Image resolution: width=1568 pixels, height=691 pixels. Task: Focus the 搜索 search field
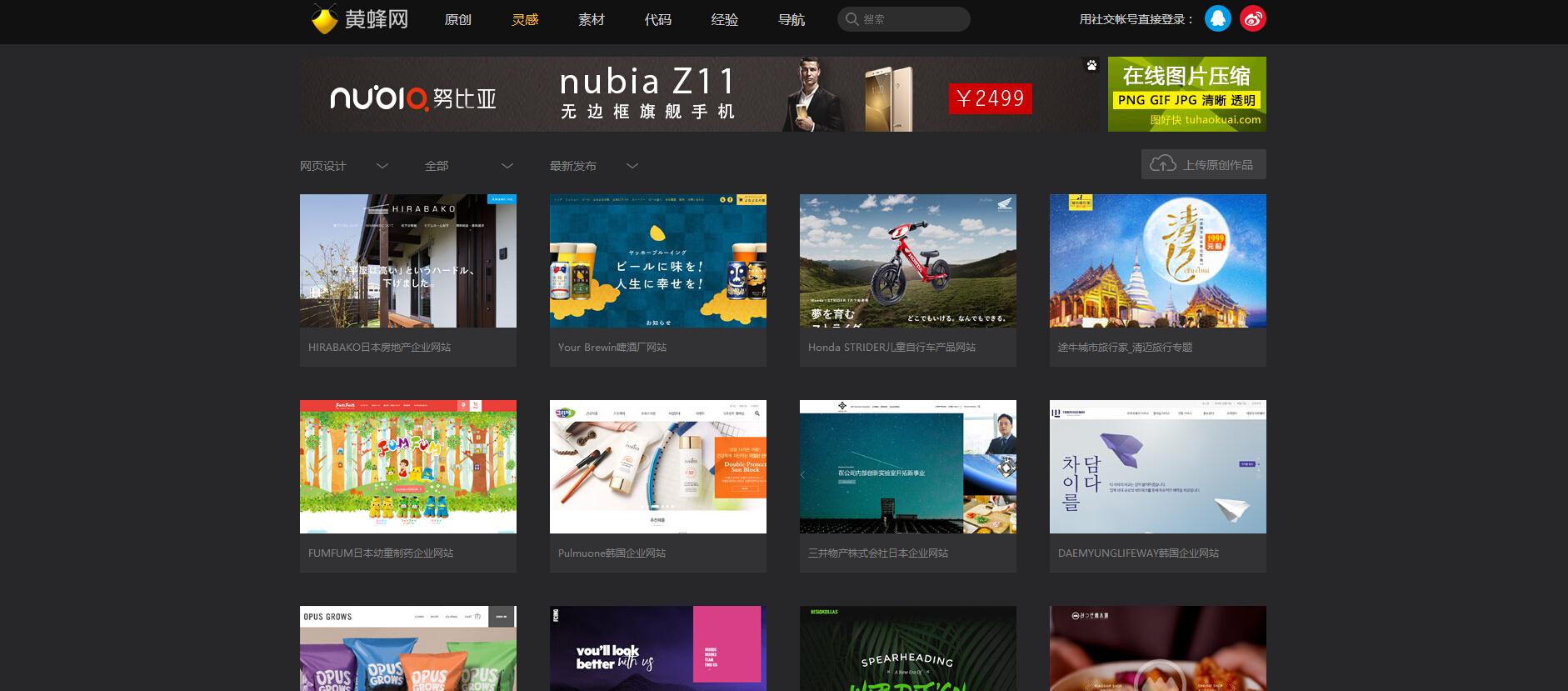[904, 19]
